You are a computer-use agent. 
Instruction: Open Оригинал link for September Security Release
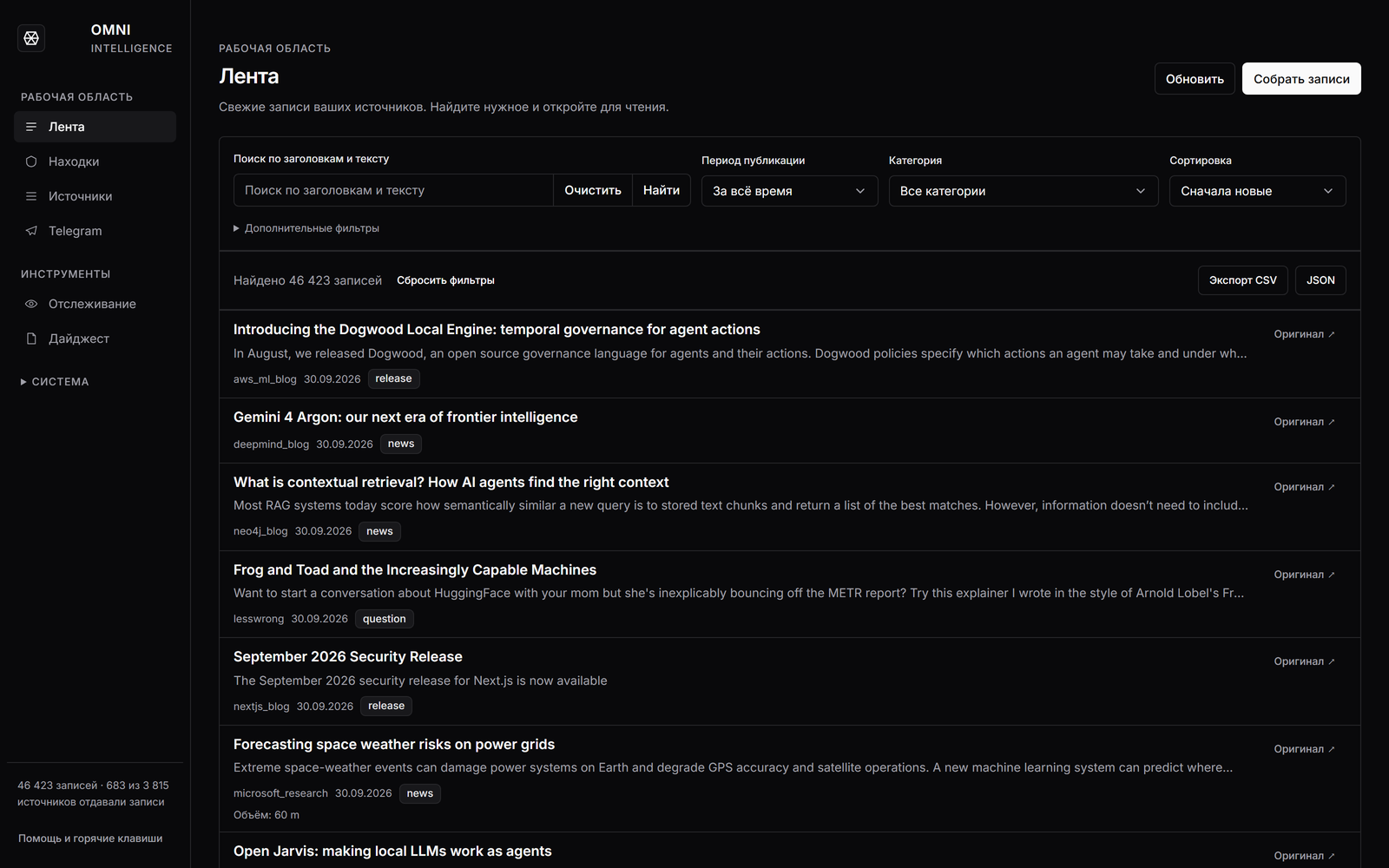click(x=1304, y=661)
